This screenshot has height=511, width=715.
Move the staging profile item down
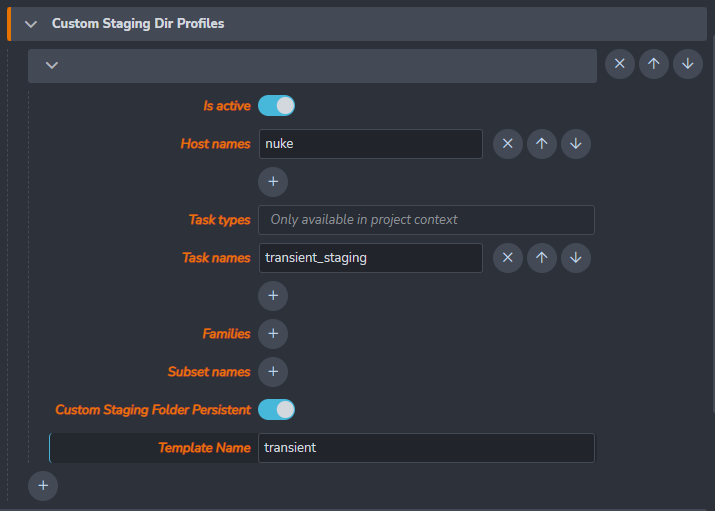[x=687, y=64]
